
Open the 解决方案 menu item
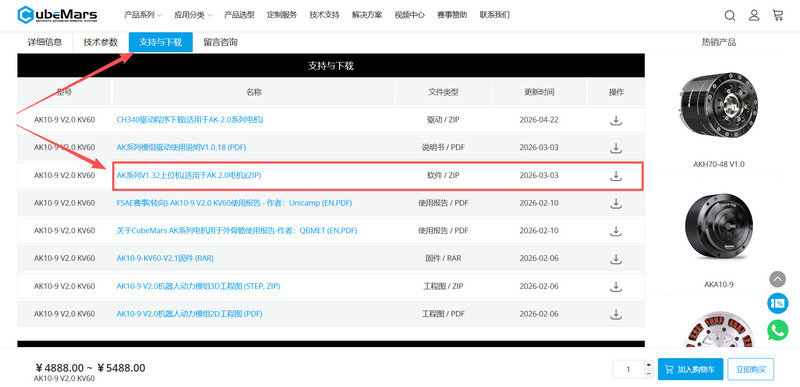point(367,15)
